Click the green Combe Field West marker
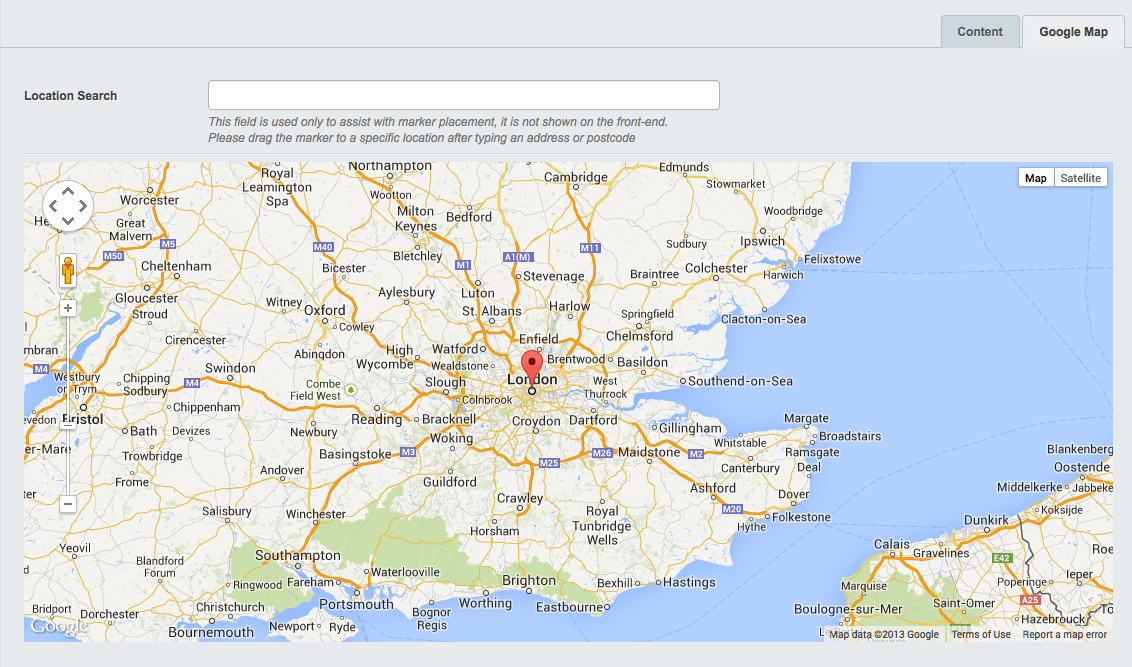This screenshot has width=1132, height=667. pos(351,390)
